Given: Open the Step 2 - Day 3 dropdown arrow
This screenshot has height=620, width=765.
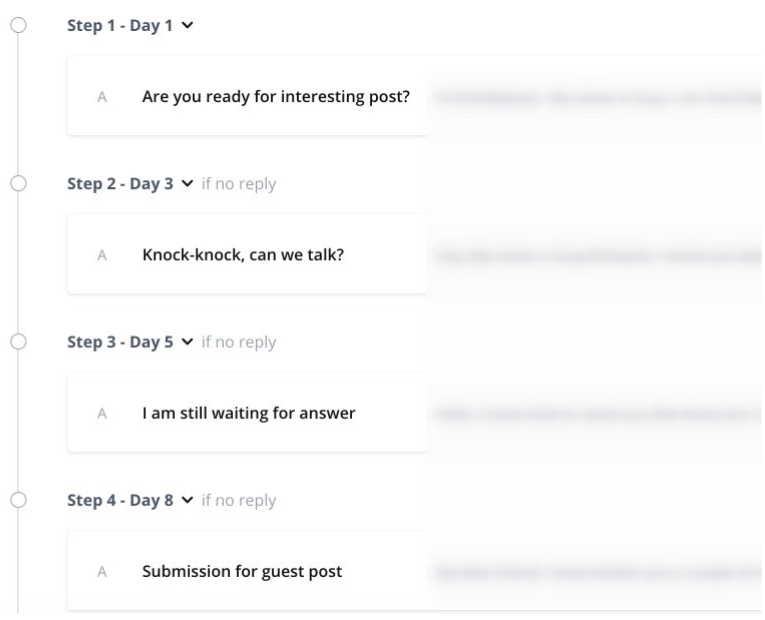Looking at the screenshot, I should pyautogui.click(x=187, y=184).
